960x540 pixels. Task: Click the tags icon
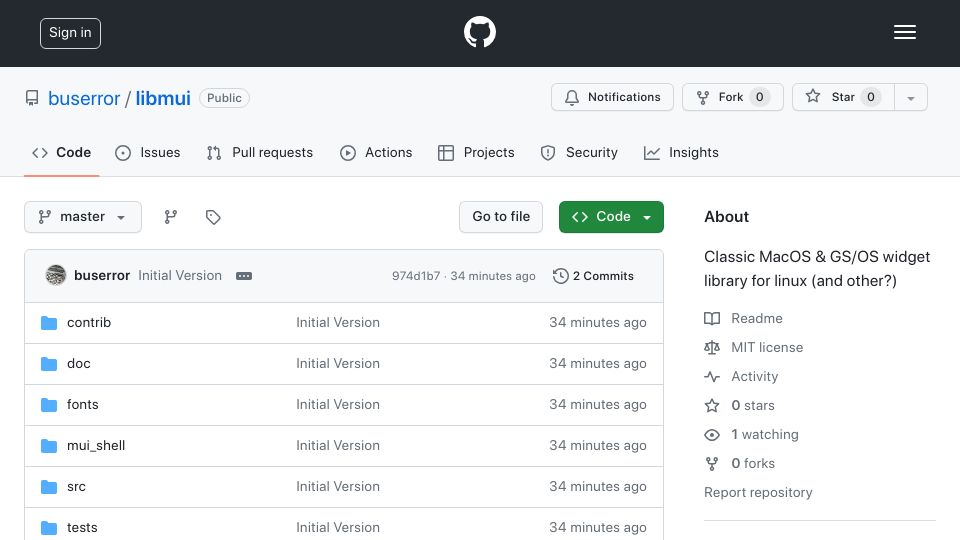point(213,217)
